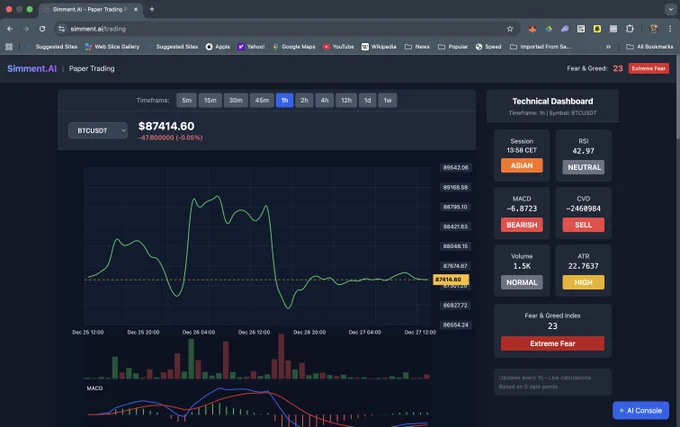Click the RSI NEUTRAL badge
Image resolution: width=680 pixels, height=427 pixels.
coord(584,167)
